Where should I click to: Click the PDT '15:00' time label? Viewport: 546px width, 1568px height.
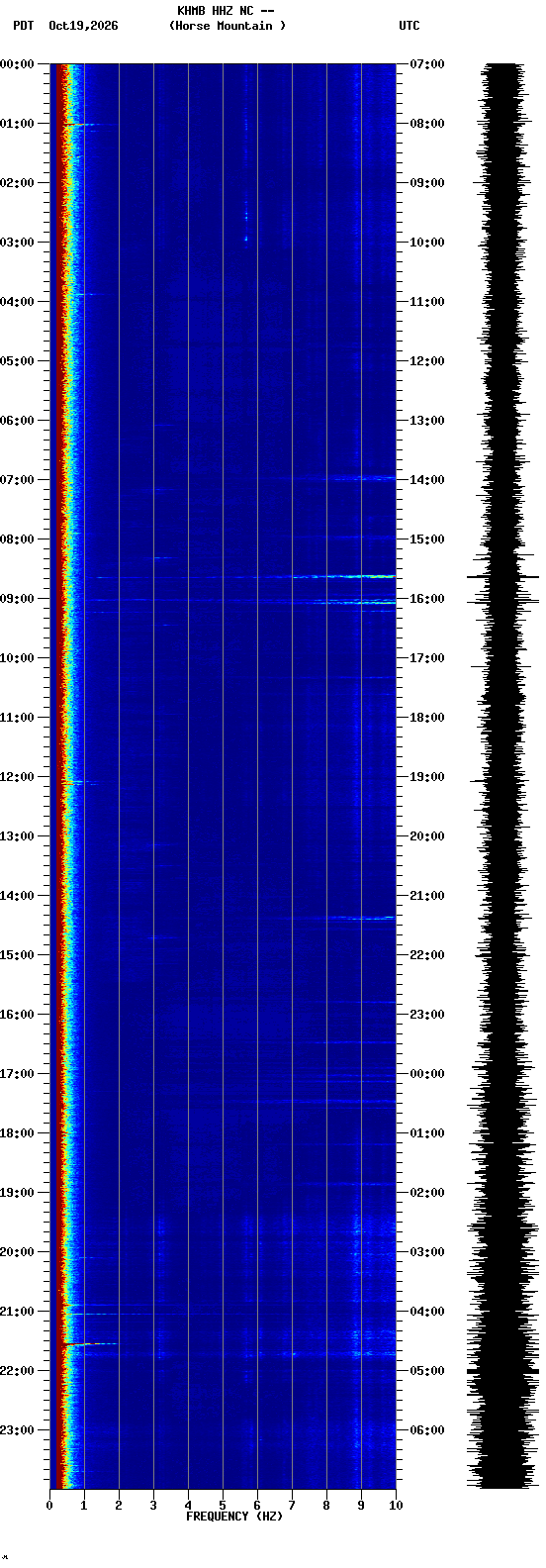coord(17,955)
